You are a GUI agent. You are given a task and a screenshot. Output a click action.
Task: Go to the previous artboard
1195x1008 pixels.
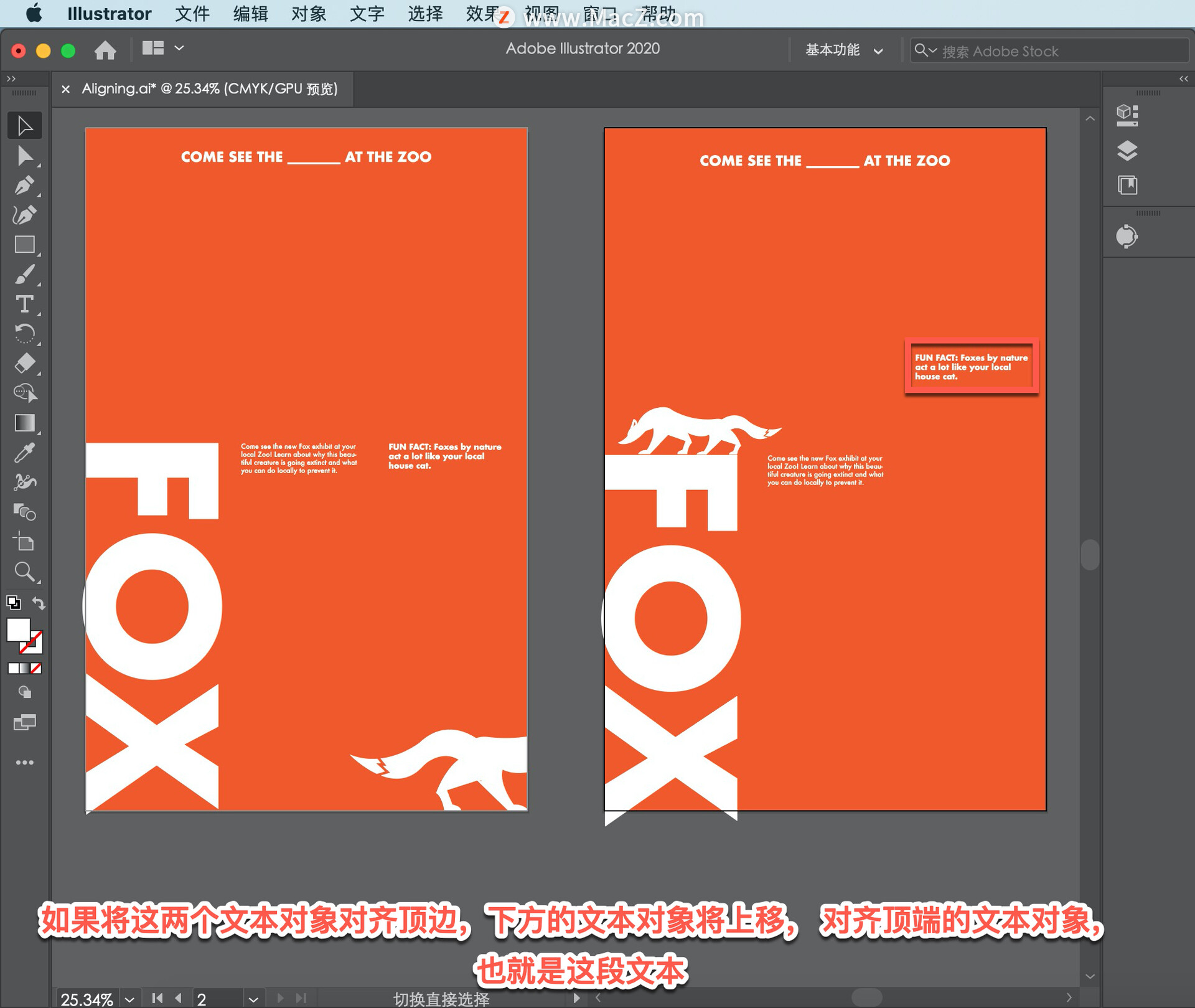[179, 998]
